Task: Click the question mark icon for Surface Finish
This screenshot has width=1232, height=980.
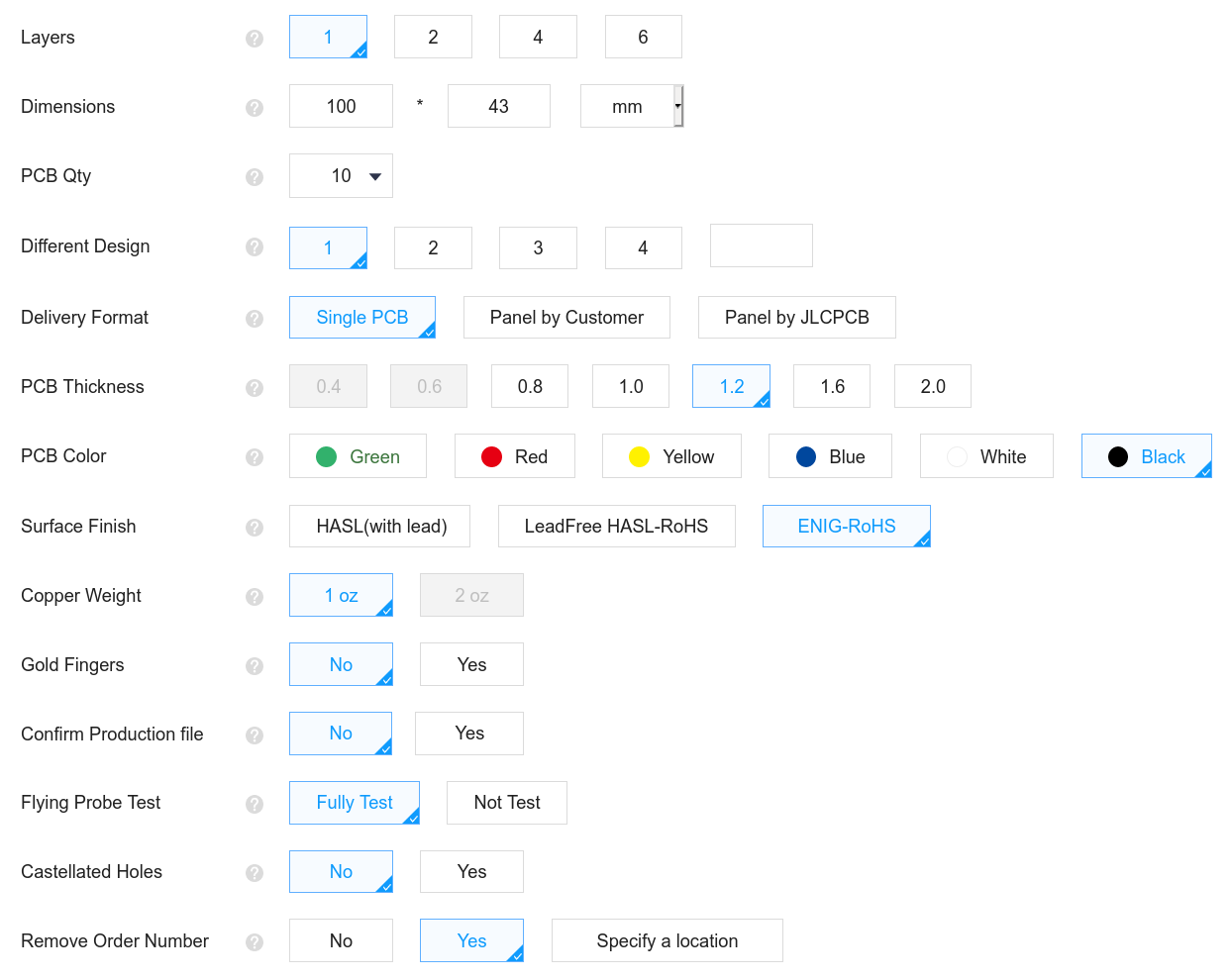Action: [x=255, y=528]
